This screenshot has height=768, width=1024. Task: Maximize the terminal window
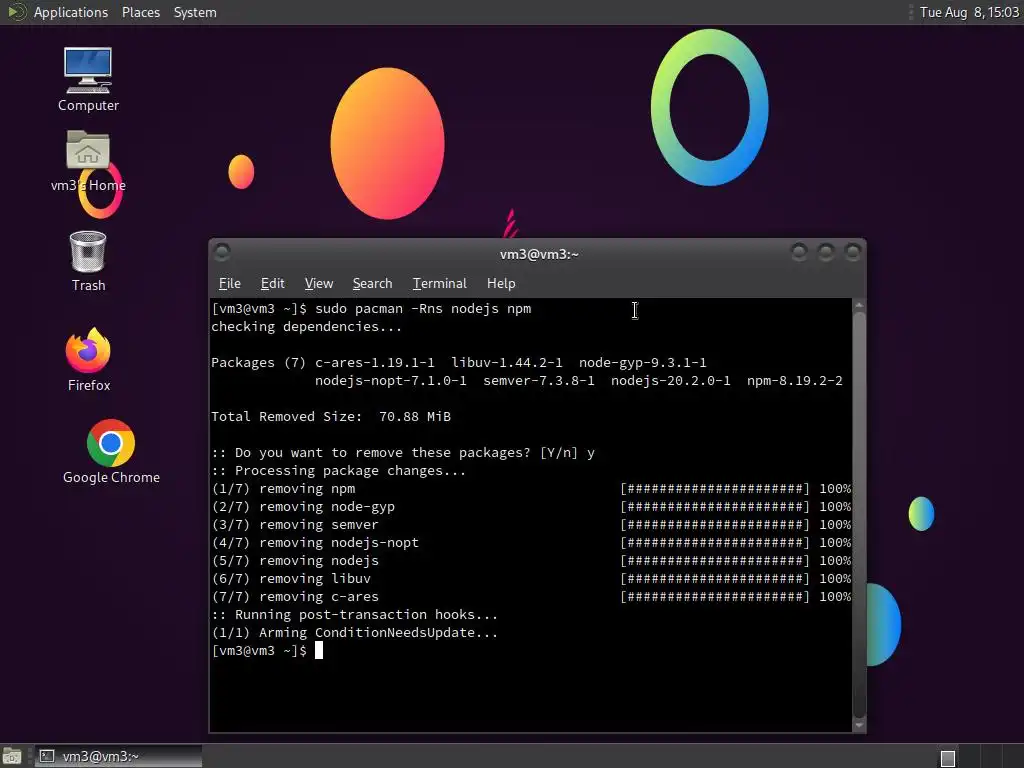(825, 251)
